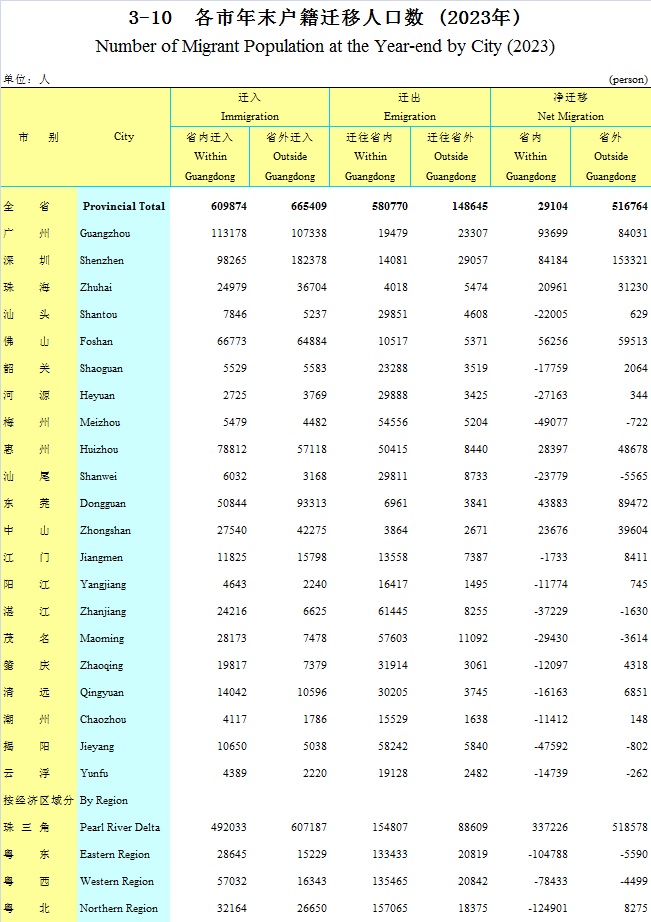Click the 'Northern Region' row label

pos(119,910)
